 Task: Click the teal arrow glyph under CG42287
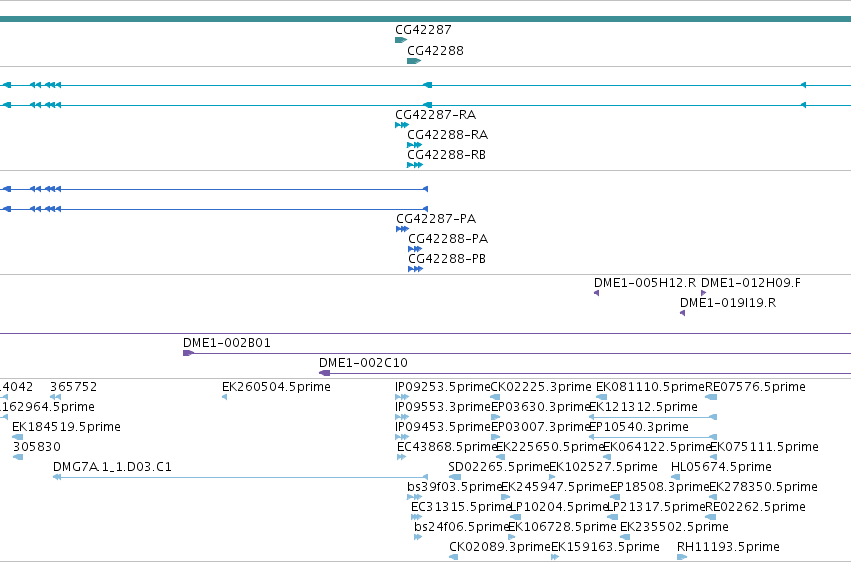click(401, 40)
